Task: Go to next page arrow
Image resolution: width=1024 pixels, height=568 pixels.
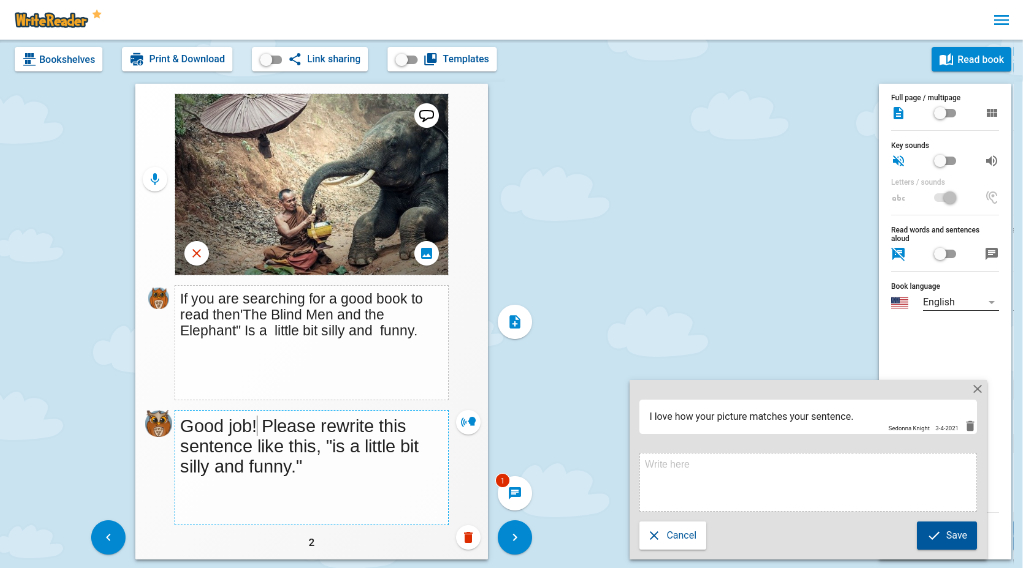Action: click(515, 537)
